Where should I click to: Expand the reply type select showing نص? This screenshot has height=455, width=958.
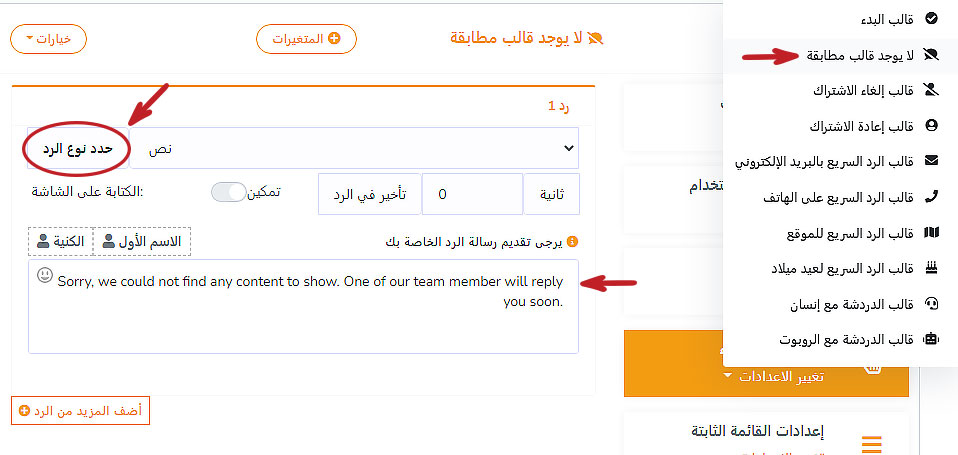coord(354,148)
